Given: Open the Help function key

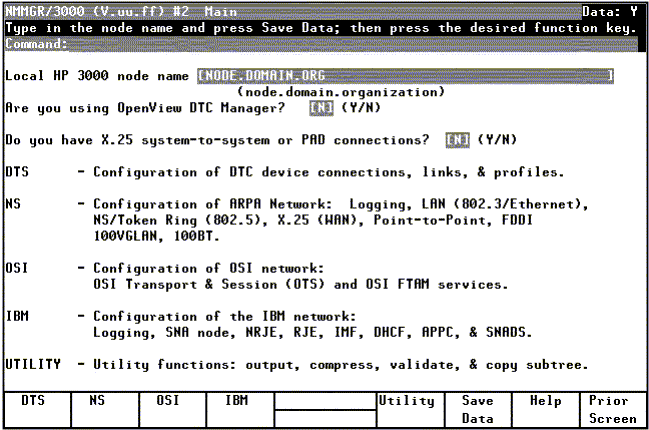Looking at the screenshot, I should click(x=546, y=409).
